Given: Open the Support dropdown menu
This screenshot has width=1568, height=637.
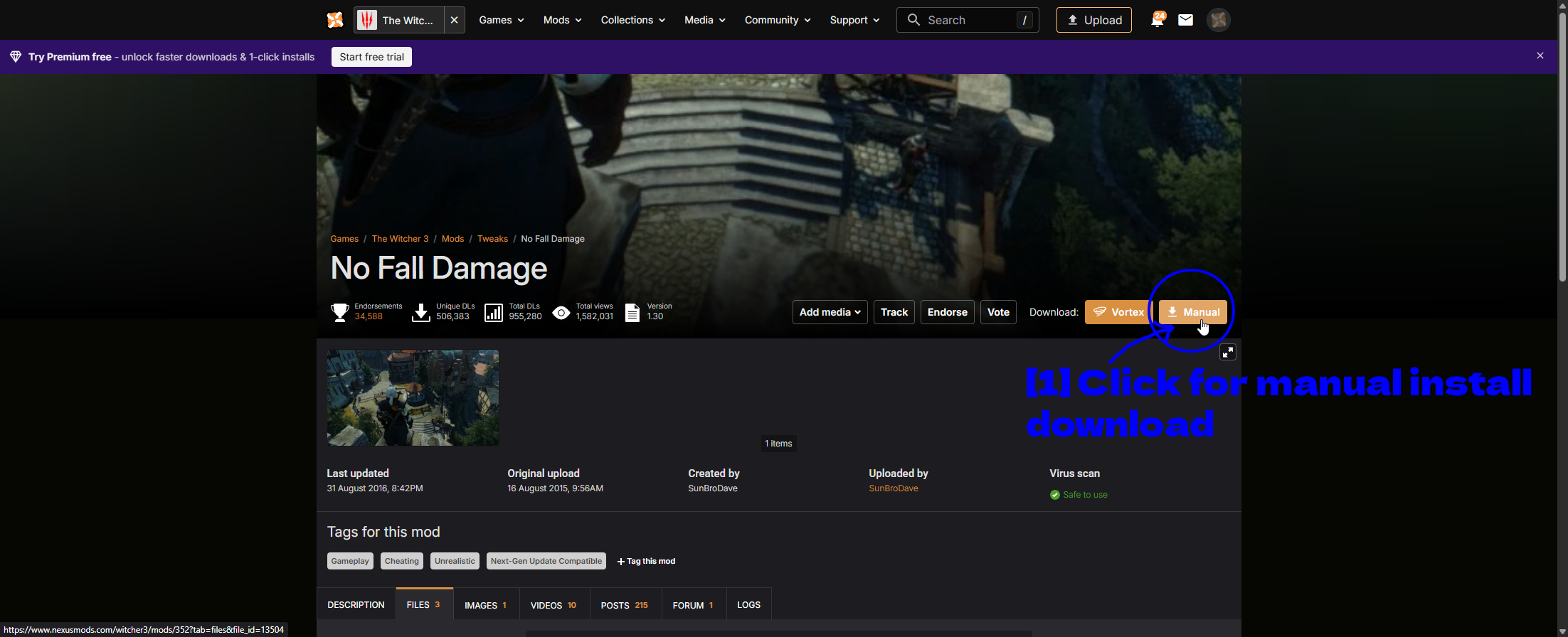Looking at the screenshot, I should (x=854, y=20).
